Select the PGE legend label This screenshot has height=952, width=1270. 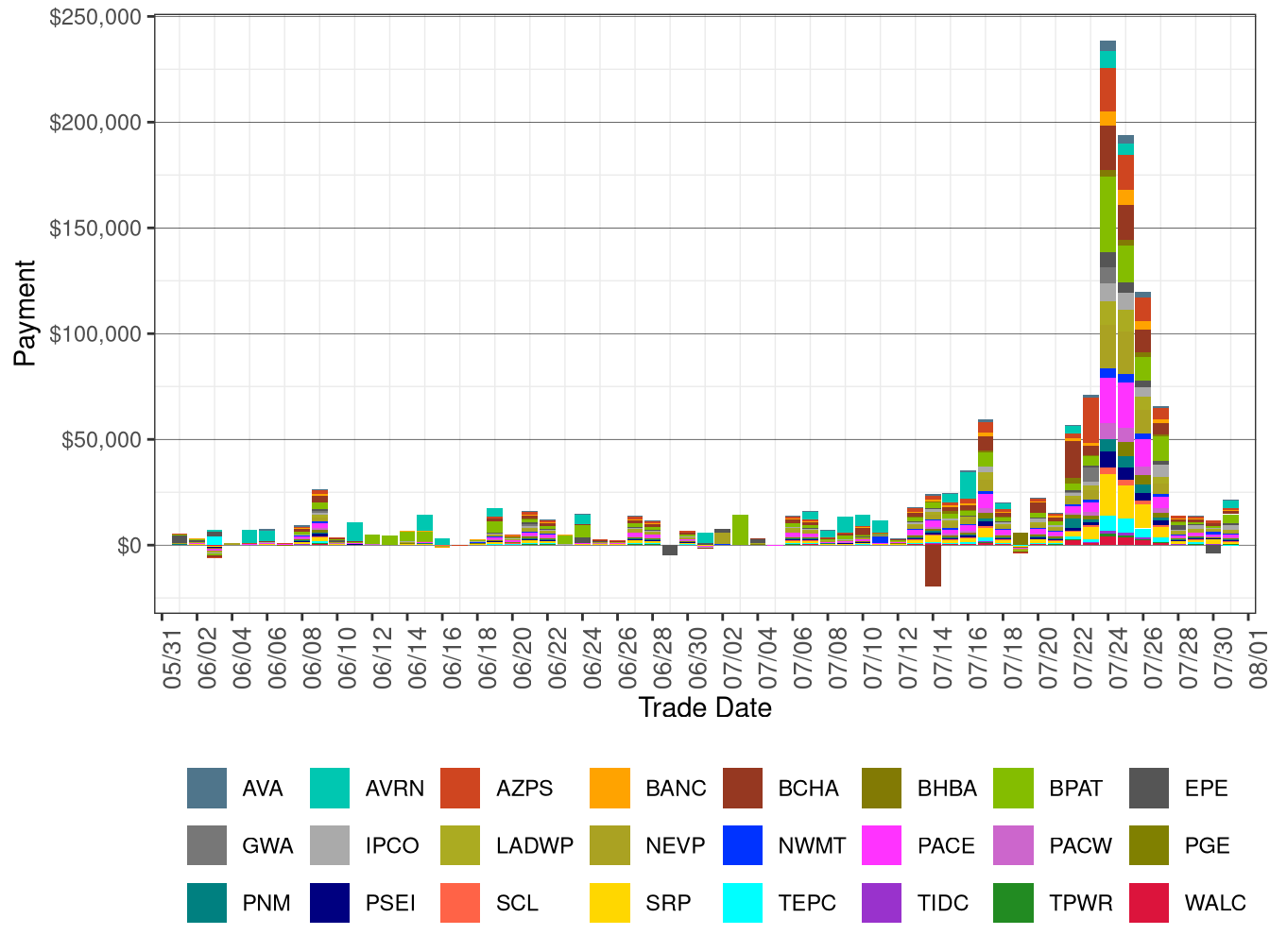1208,845
